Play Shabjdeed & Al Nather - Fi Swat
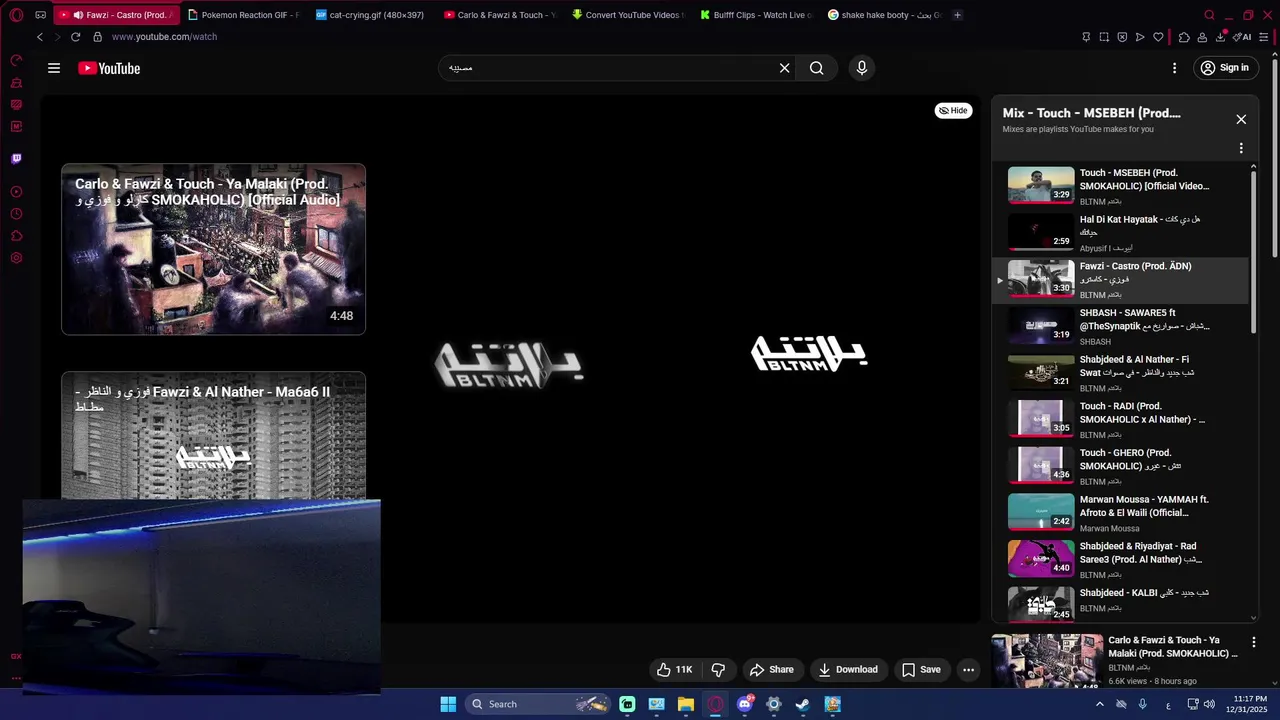Screen dimensions: 1280x720 click(1120, 372)
